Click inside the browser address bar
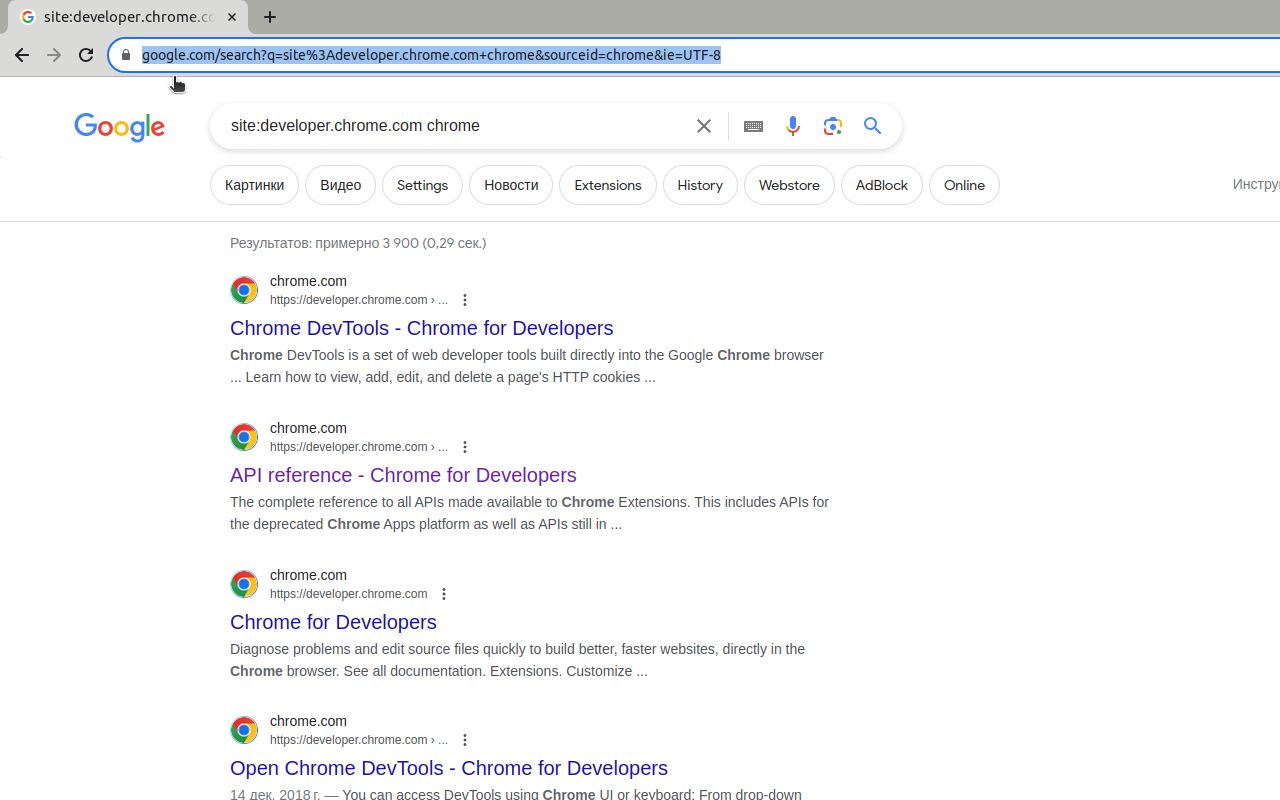This screenshot has height=800, width=1280. [x=430, y=55]
